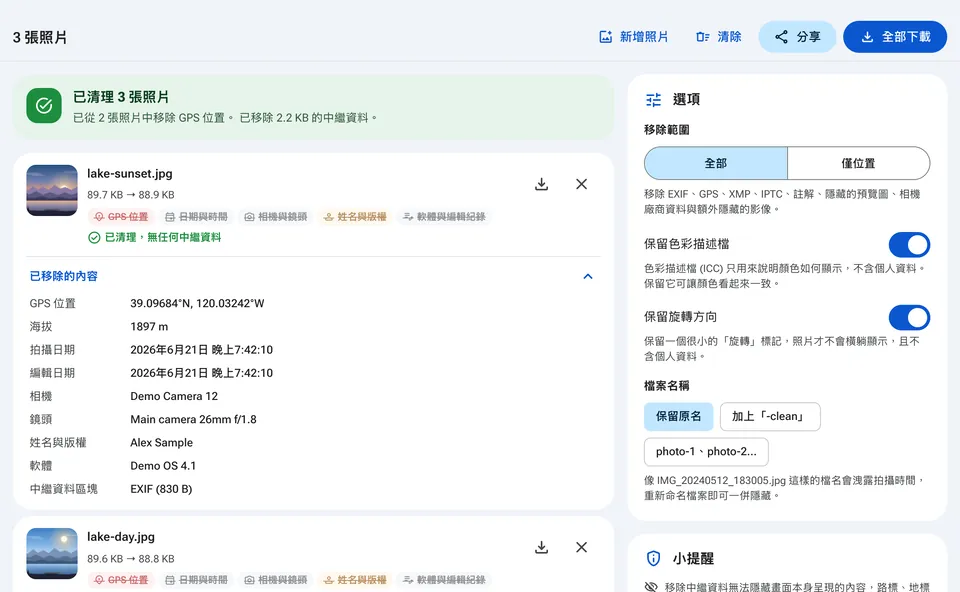Click 相機與鏡頭 tag under lake-sunset.jpg
Viewport: 960px width, 592px height.
(x=276, y=217)
